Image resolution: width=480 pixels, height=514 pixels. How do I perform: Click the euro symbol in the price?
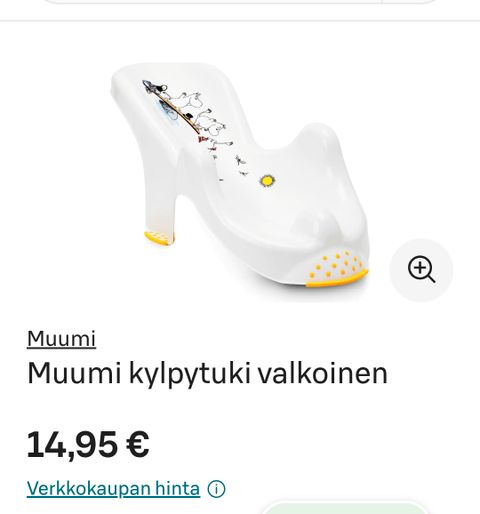click(x=138, y=445)
